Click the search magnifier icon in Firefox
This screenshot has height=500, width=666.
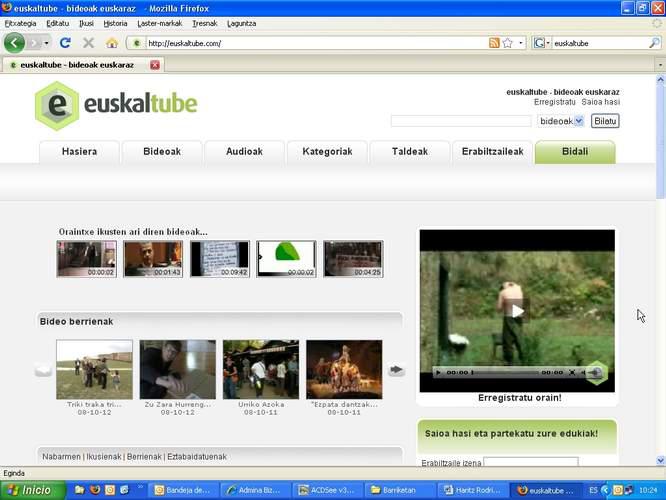655,43
